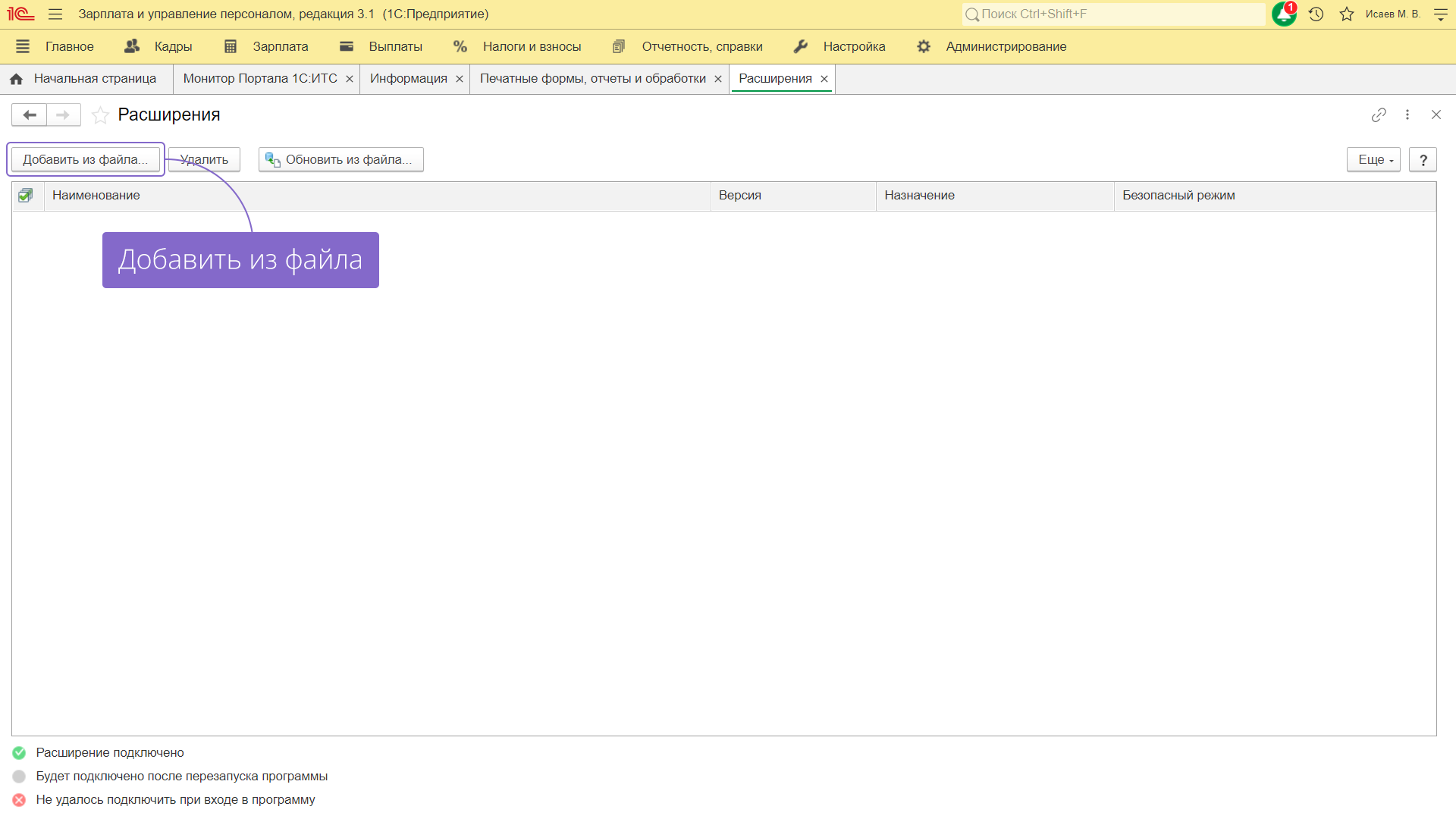Viewport: 1456px width, 819px height.
Task: Click the 1C logo icon
Action: [x=20, y=14]
